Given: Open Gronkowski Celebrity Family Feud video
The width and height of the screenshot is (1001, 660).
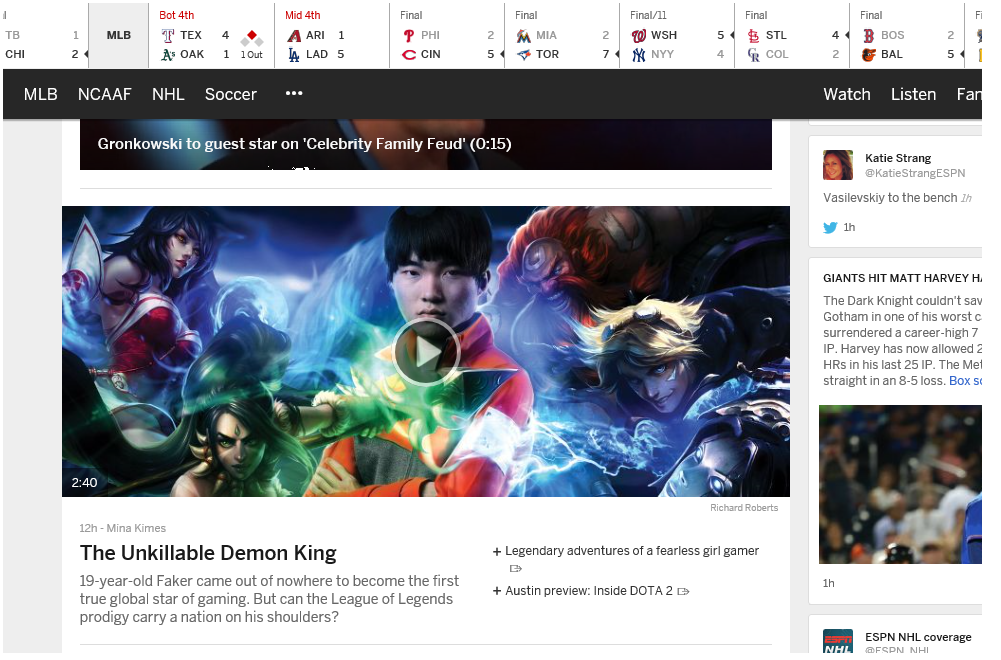Looking at the screenshot, I should click(x=426, y=144).
